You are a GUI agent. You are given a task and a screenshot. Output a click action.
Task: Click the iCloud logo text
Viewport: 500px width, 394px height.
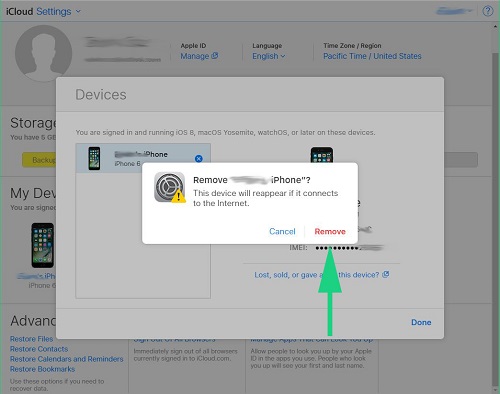coord(19,12)
